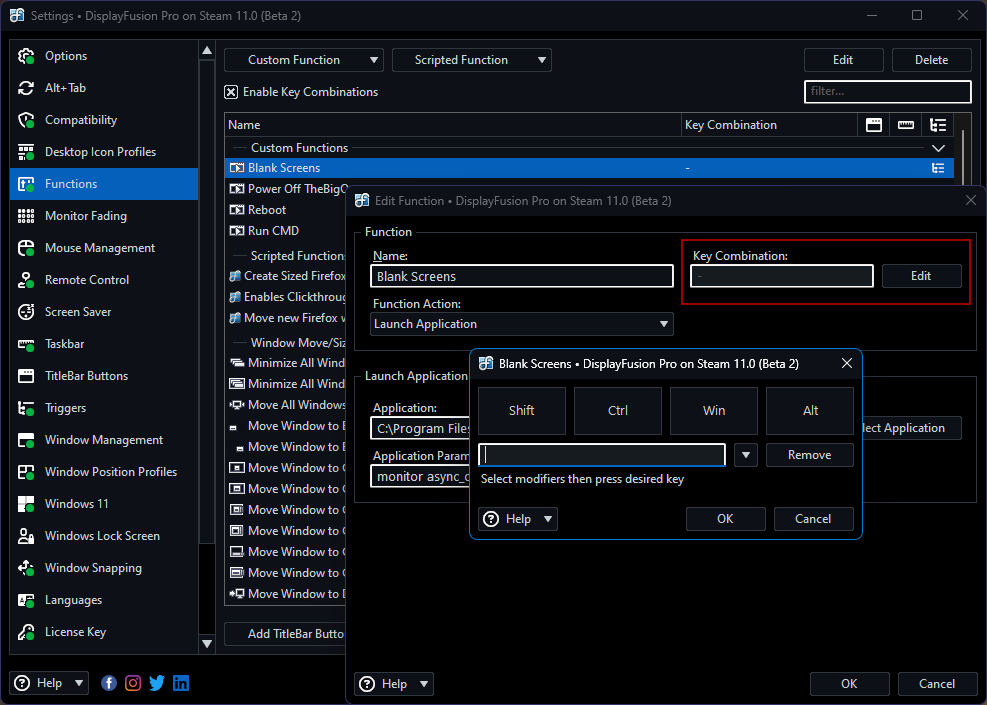Open the Custom Function dropdown

(304, 60)
